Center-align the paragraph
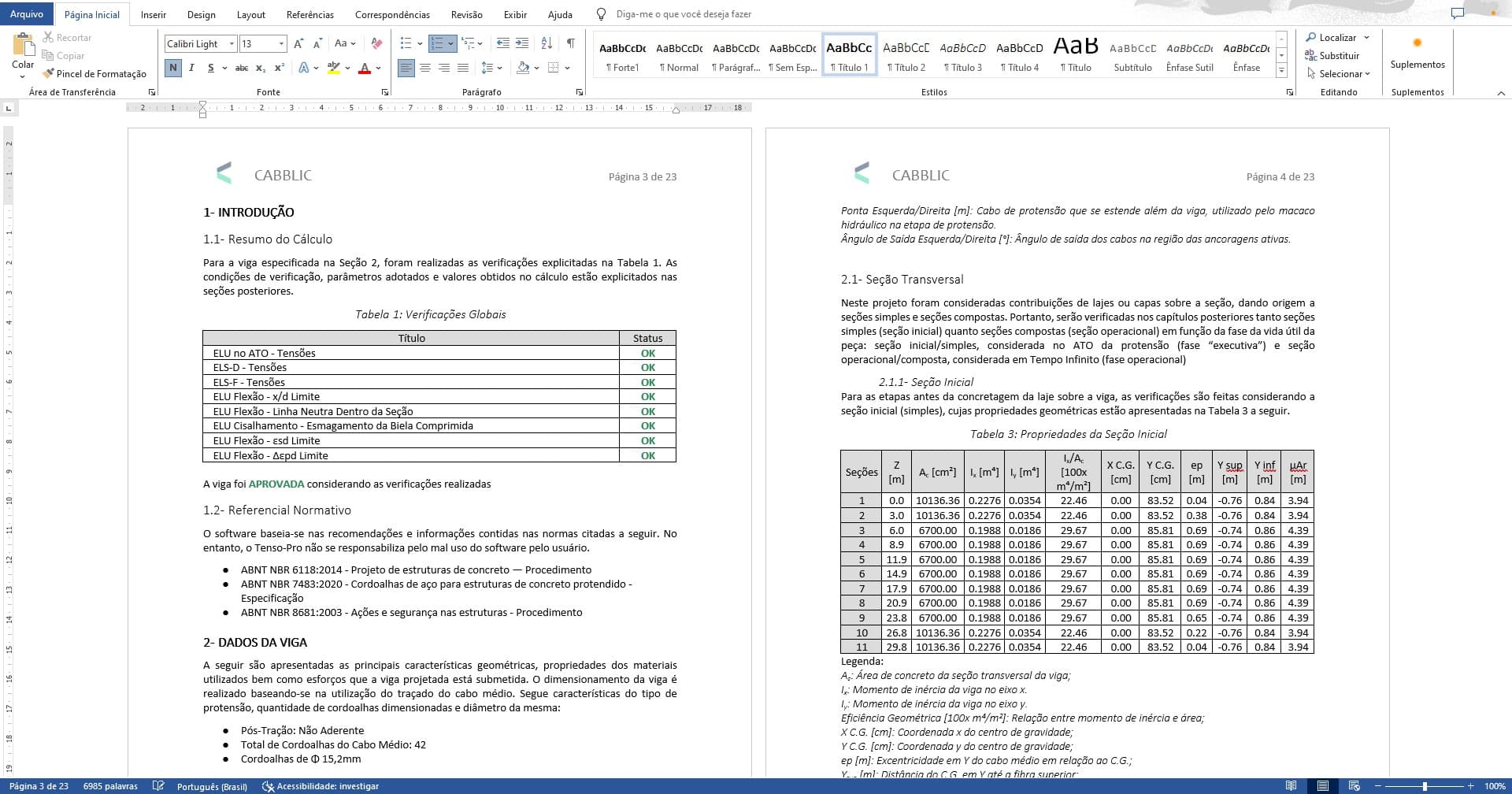The height and width of the screenshot is (794, 1512). click(425, 69)
